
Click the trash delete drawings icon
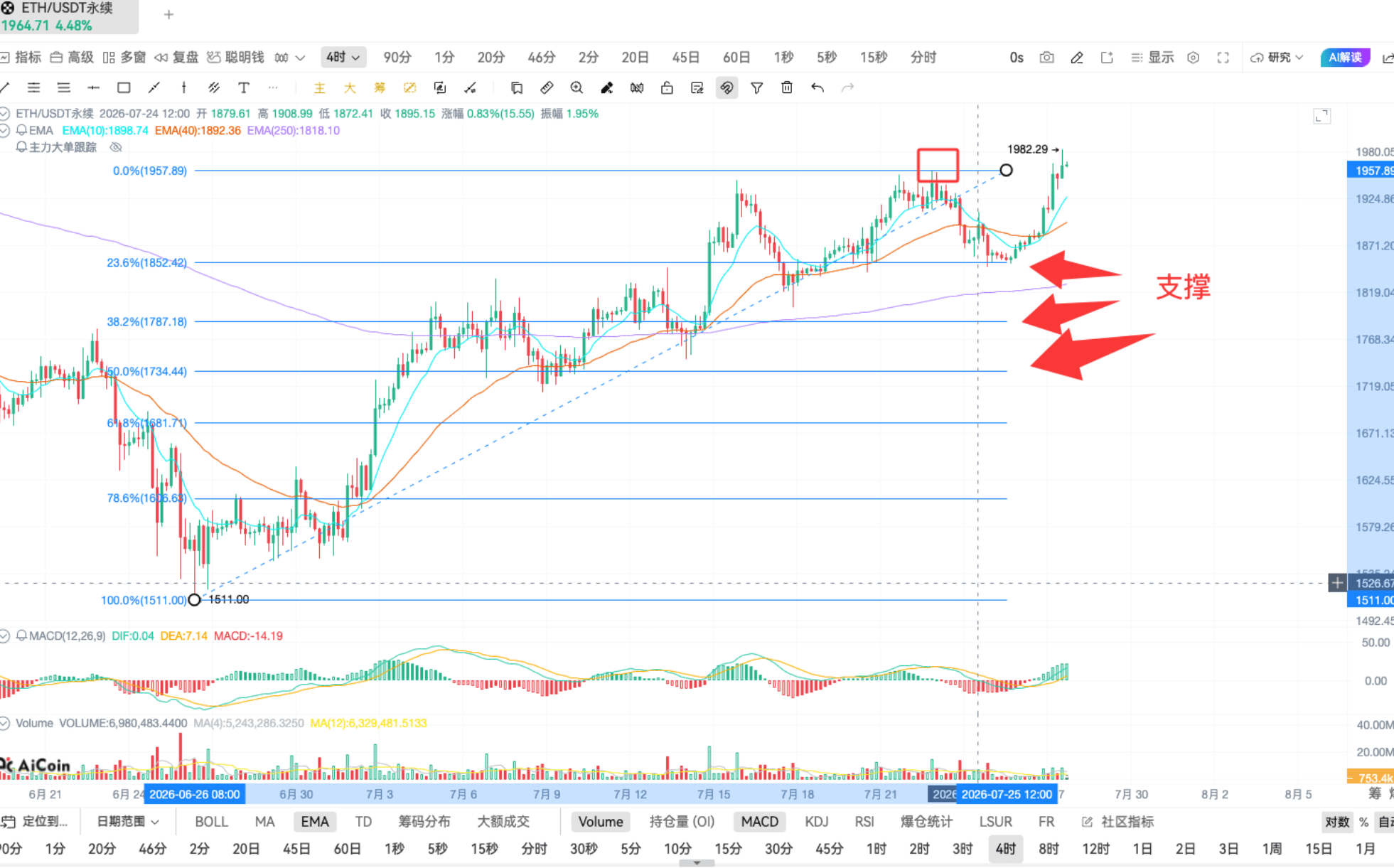click(x=787, y=87)
